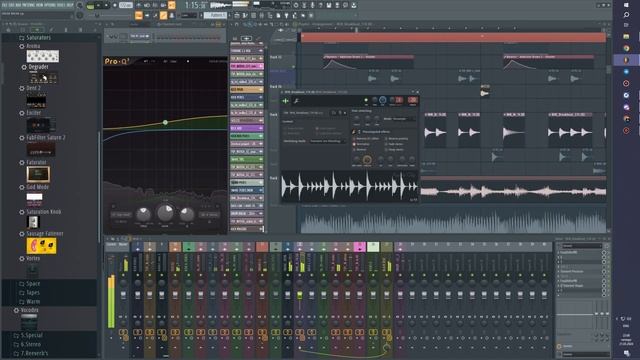
Task: Toggle the Pat/Song mode switch
Action: (x=90, y=6)
